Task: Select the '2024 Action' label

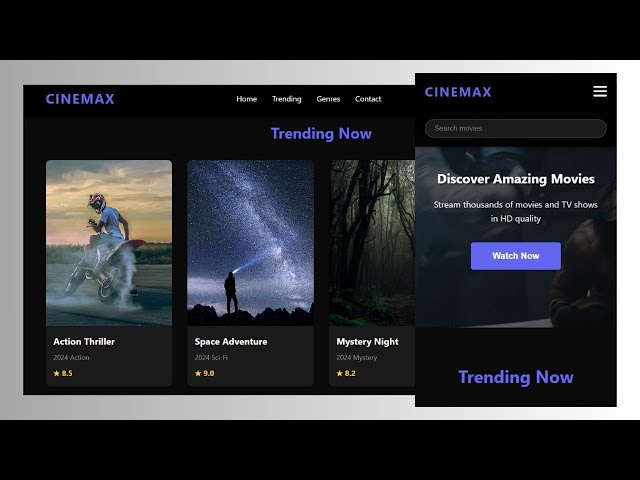Action: (71, 358)
